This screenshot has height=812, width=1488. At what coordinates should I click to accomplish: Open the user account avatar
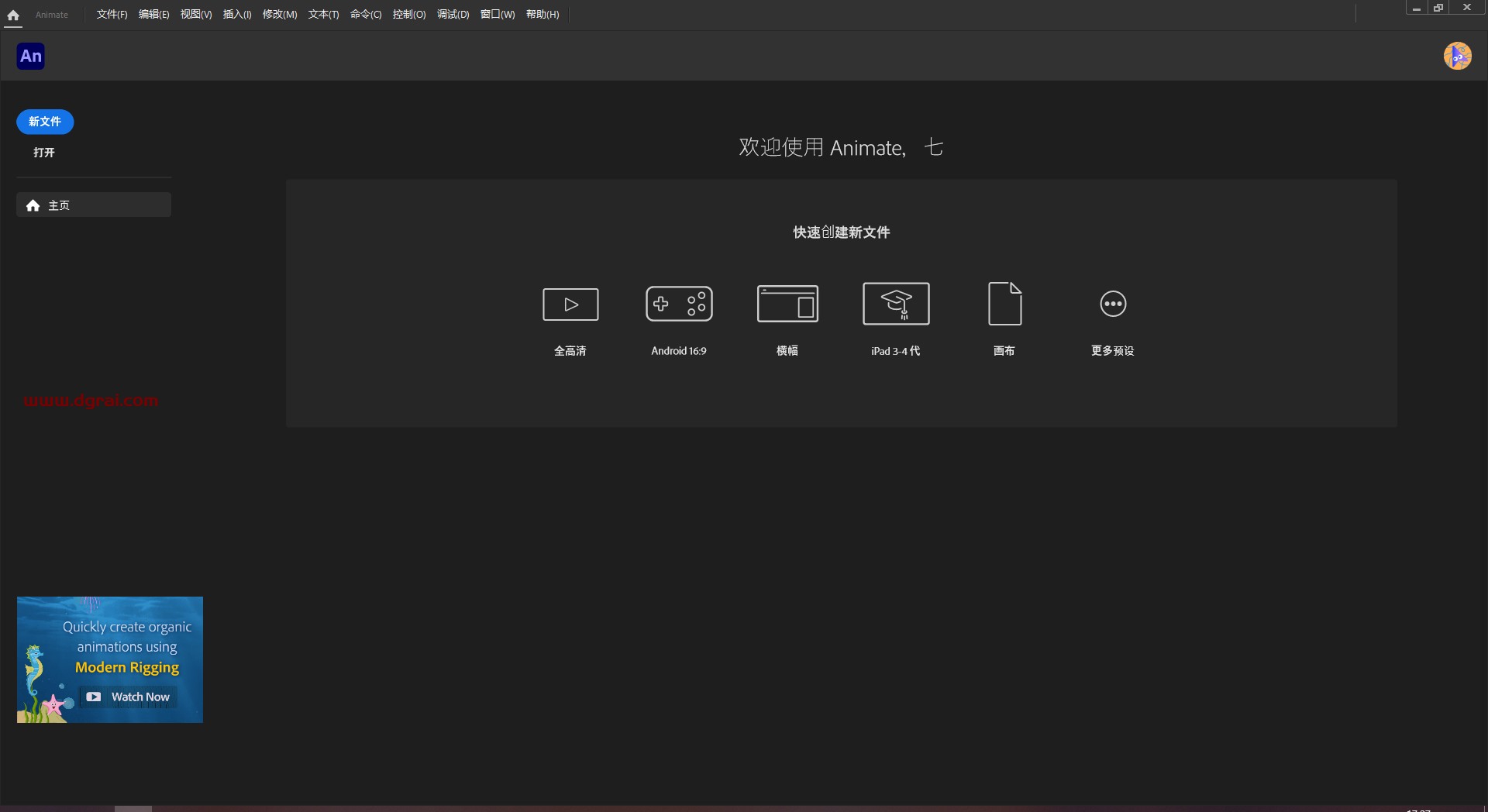[1458, 56]
